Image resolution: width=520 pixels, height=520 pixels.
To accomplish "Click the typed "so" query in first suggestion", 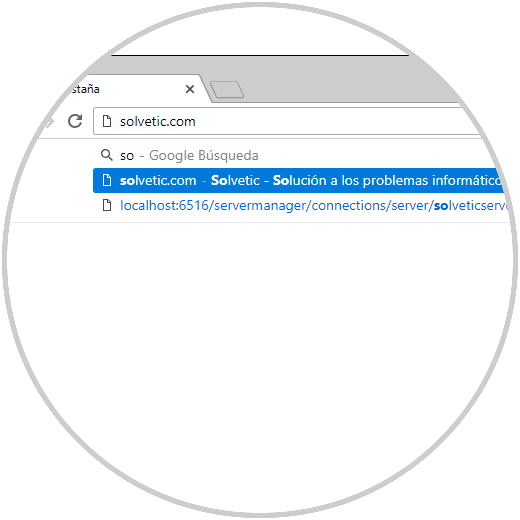I will [127, 156].
